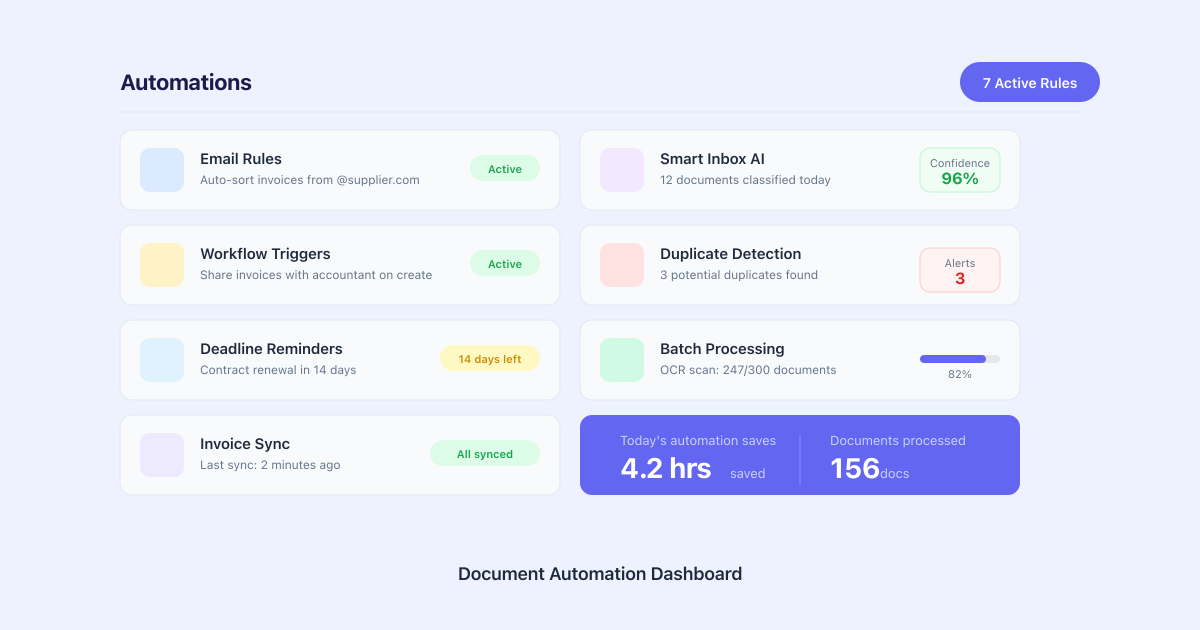Click the 4.2 hrs saved summary
Viewport: 1200px width, 630px height.
point(666,467)
